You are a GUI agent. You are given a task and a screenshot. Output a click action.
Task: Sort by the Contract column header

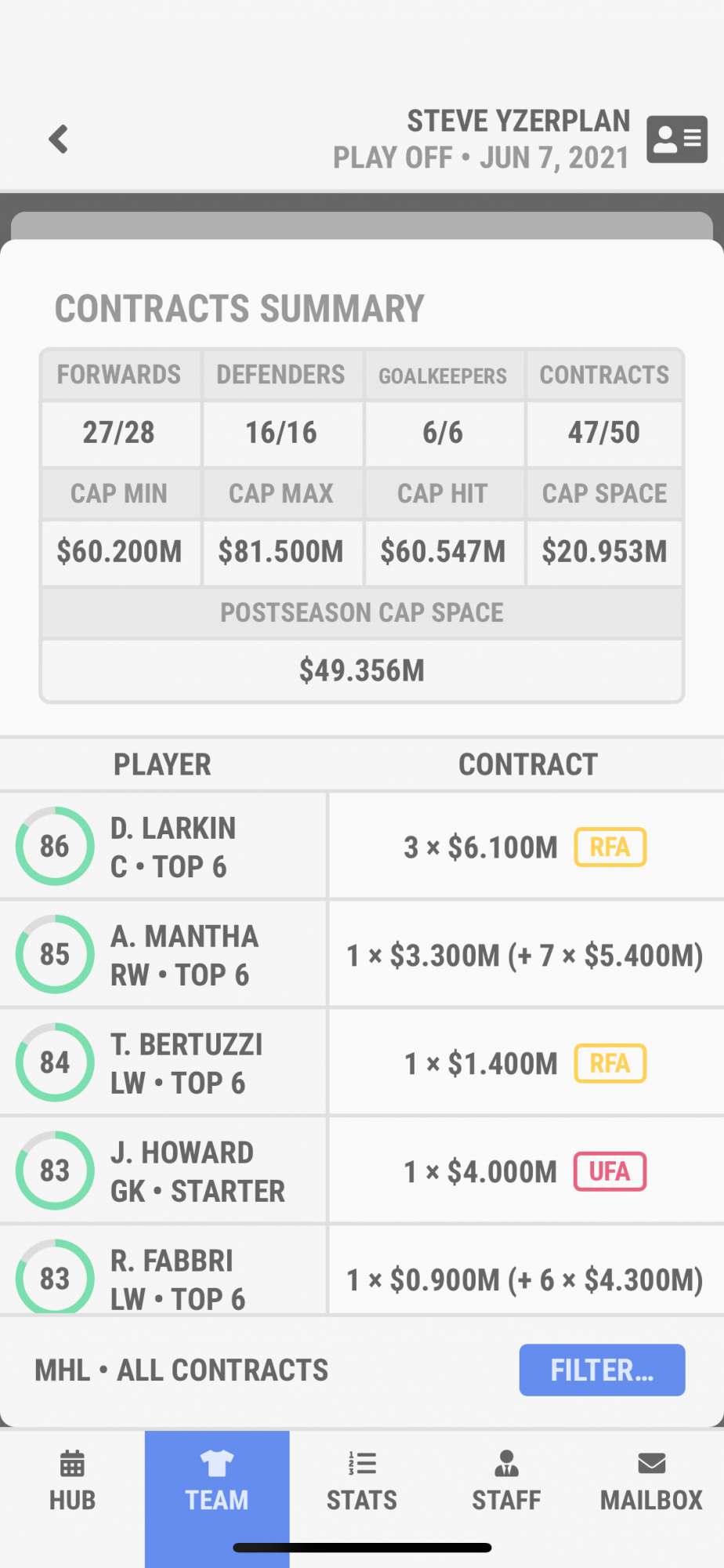point(528,764)
